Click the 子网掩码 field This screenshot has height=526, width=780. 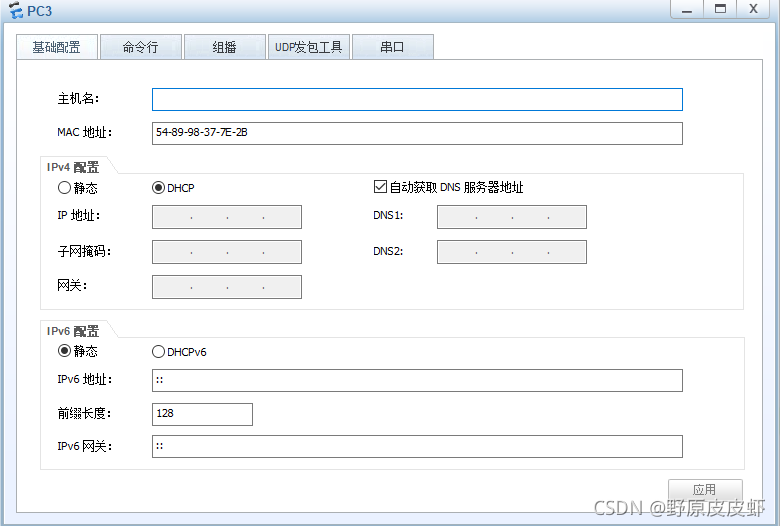pos(227,252)
